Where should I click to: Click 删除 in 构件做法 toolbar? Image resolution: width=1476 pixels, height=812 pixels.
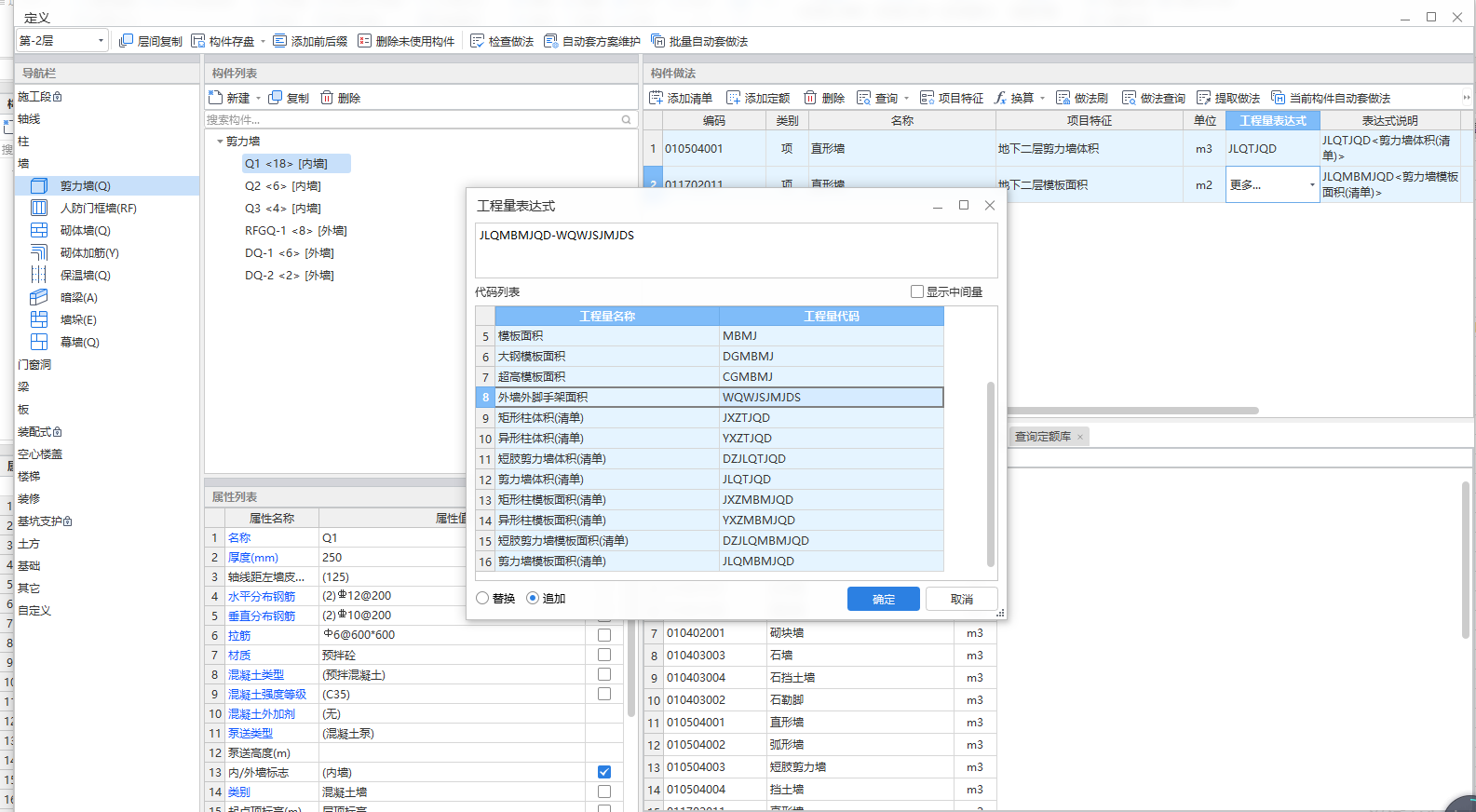824,98
